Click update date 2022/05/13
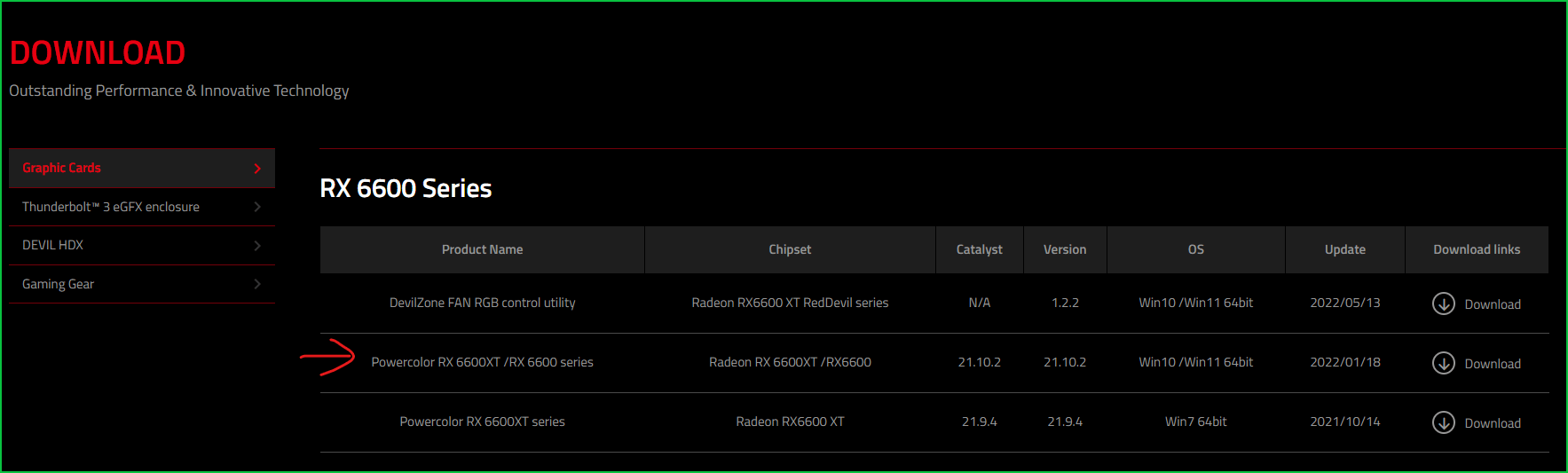This screenshot has height=473, width=1568. 1345,303
